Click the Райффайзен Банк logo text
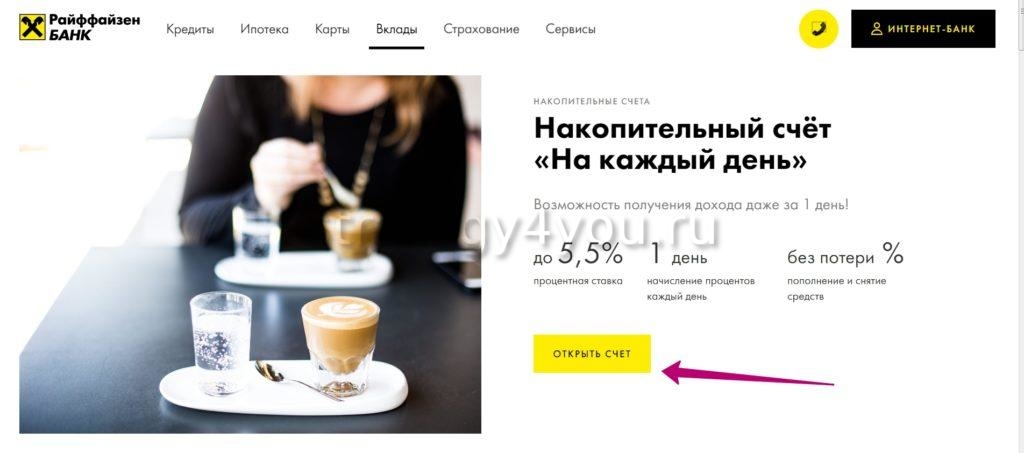Screen dimensions: 1024x453 [x=94, y=27]
